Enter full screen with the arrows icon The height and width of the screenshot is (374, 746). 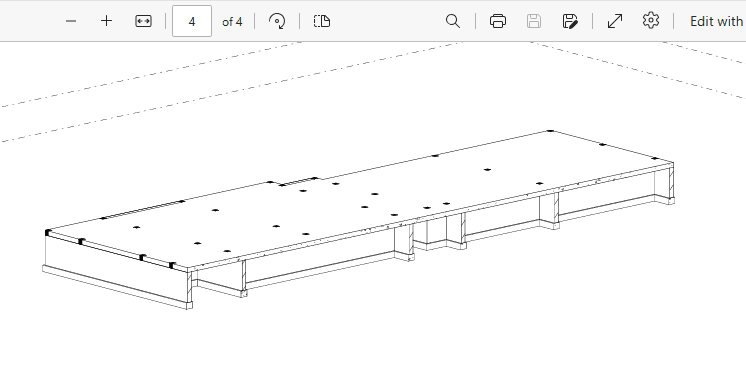tap(615, 21)
